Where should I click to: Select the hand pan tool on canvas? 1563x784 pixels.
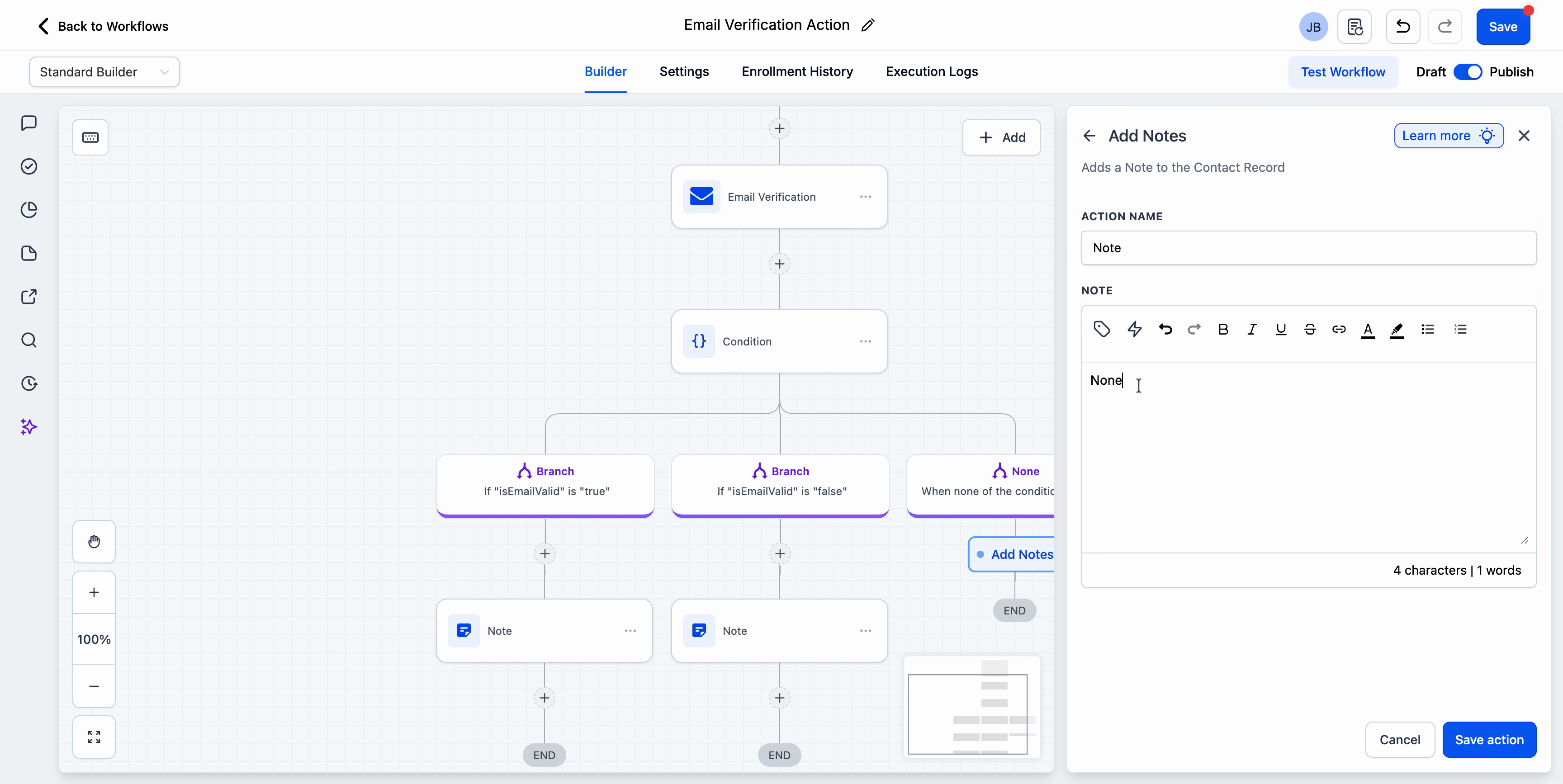(x=94, y=541)
